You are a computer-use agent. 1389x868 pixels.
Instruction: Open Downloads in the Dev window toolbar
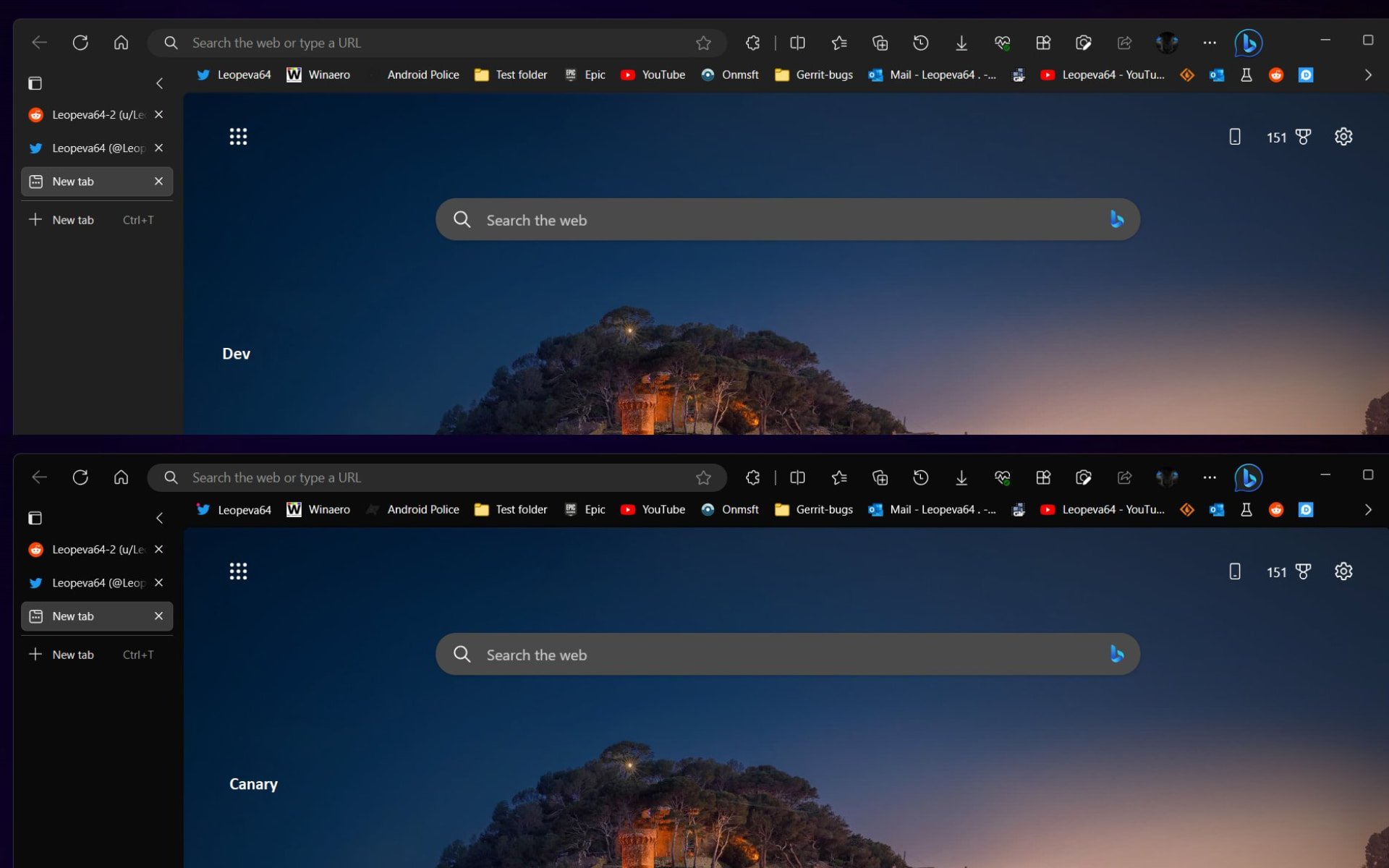961,43
